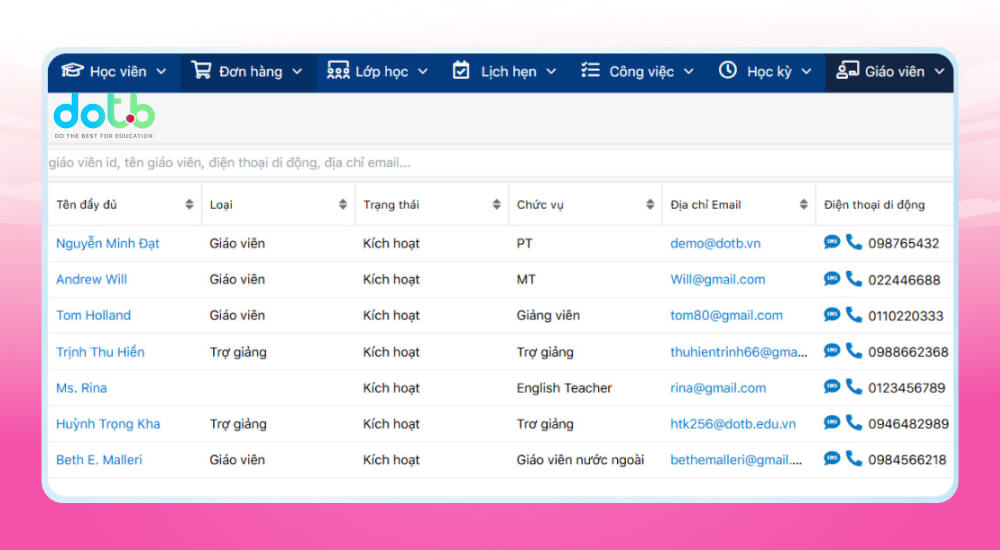Call Tom Holland via phone icon
1000x550 pixels.
pyautogui.click(x=853, y=314)
